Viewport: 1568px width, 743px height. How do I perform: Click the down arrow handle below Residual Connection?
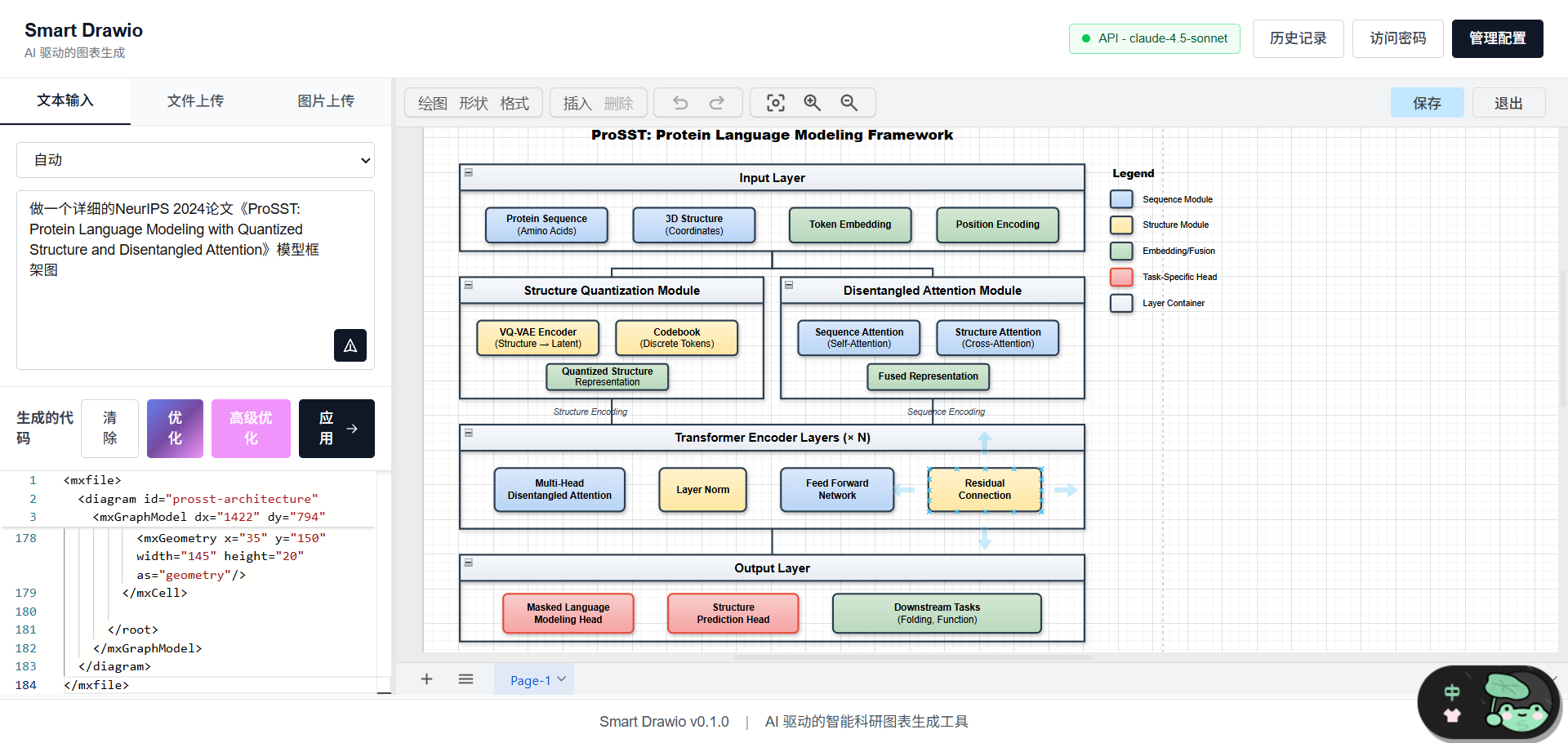pos(985,537)
